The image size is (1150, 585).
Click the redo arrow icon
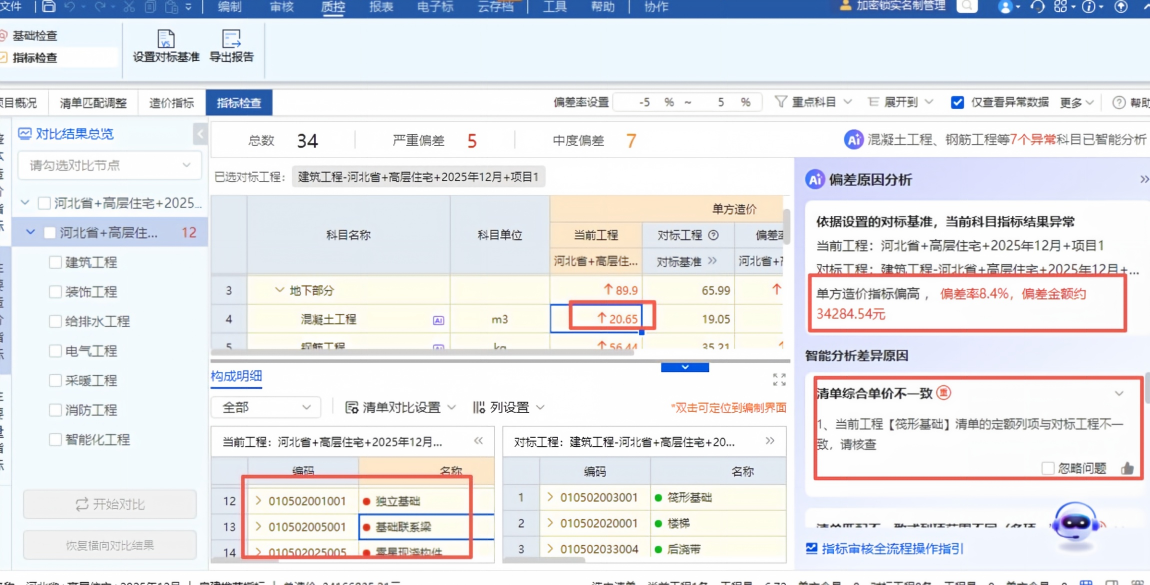tap(100, 7)
